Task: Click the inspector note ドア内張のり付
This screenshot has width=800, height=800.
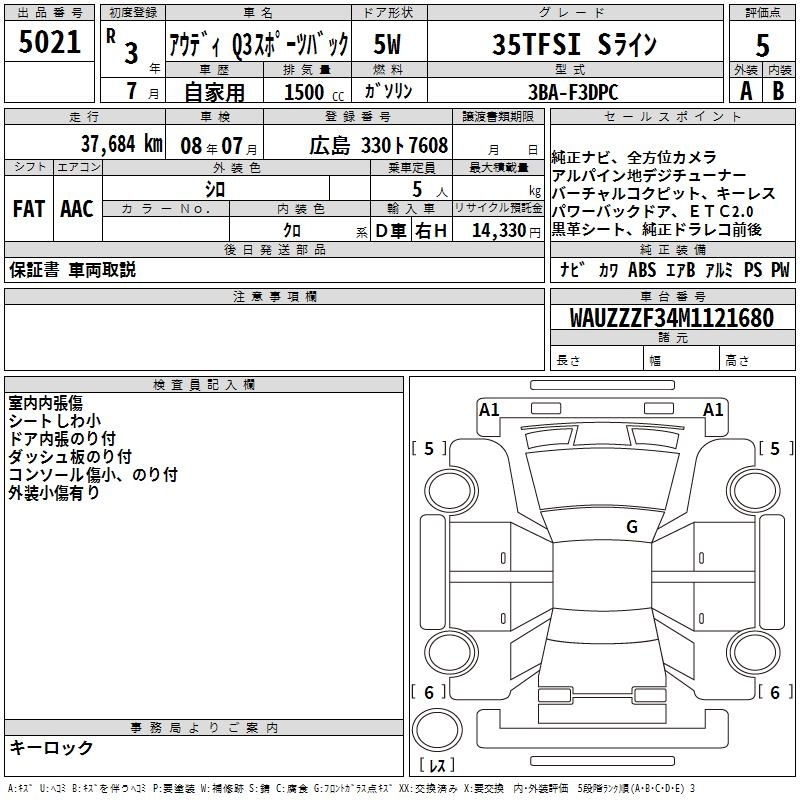Action: 62,439
